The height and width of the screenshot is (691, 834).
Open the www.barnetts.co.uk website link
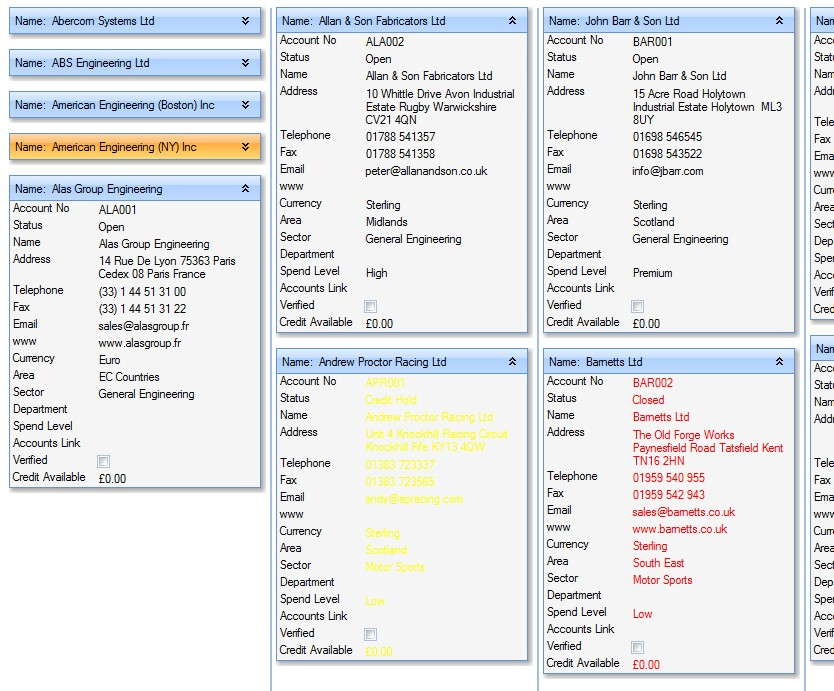pos(679,529)
